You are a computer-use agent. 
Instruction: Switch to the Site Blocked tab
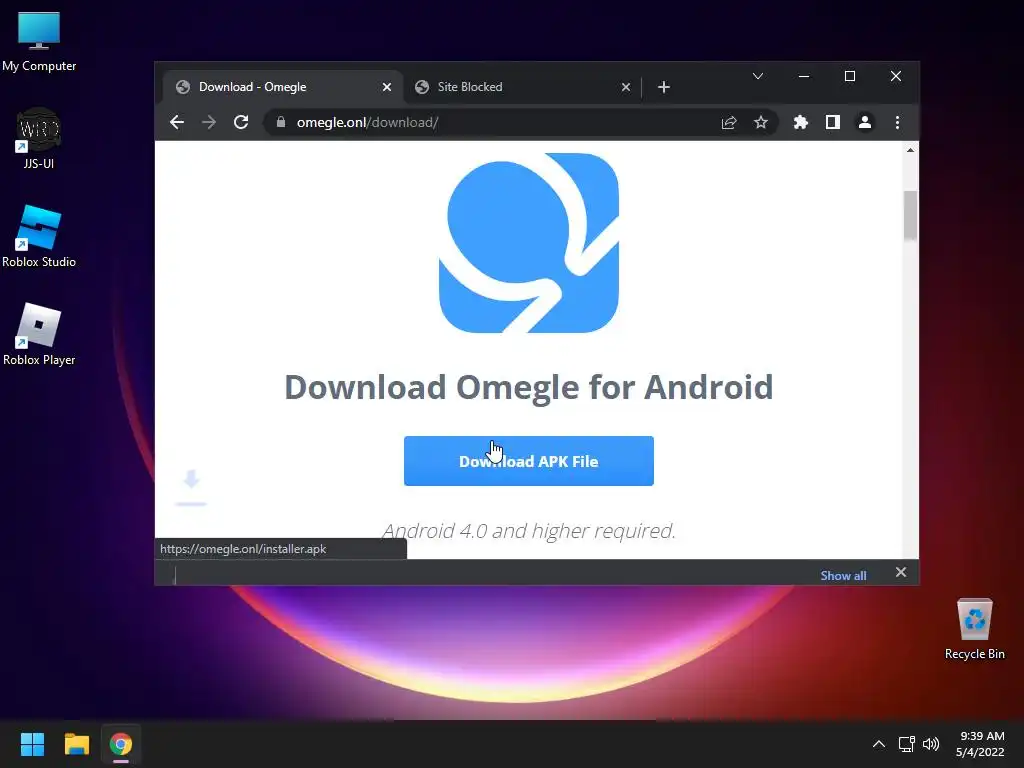point(522,87)
